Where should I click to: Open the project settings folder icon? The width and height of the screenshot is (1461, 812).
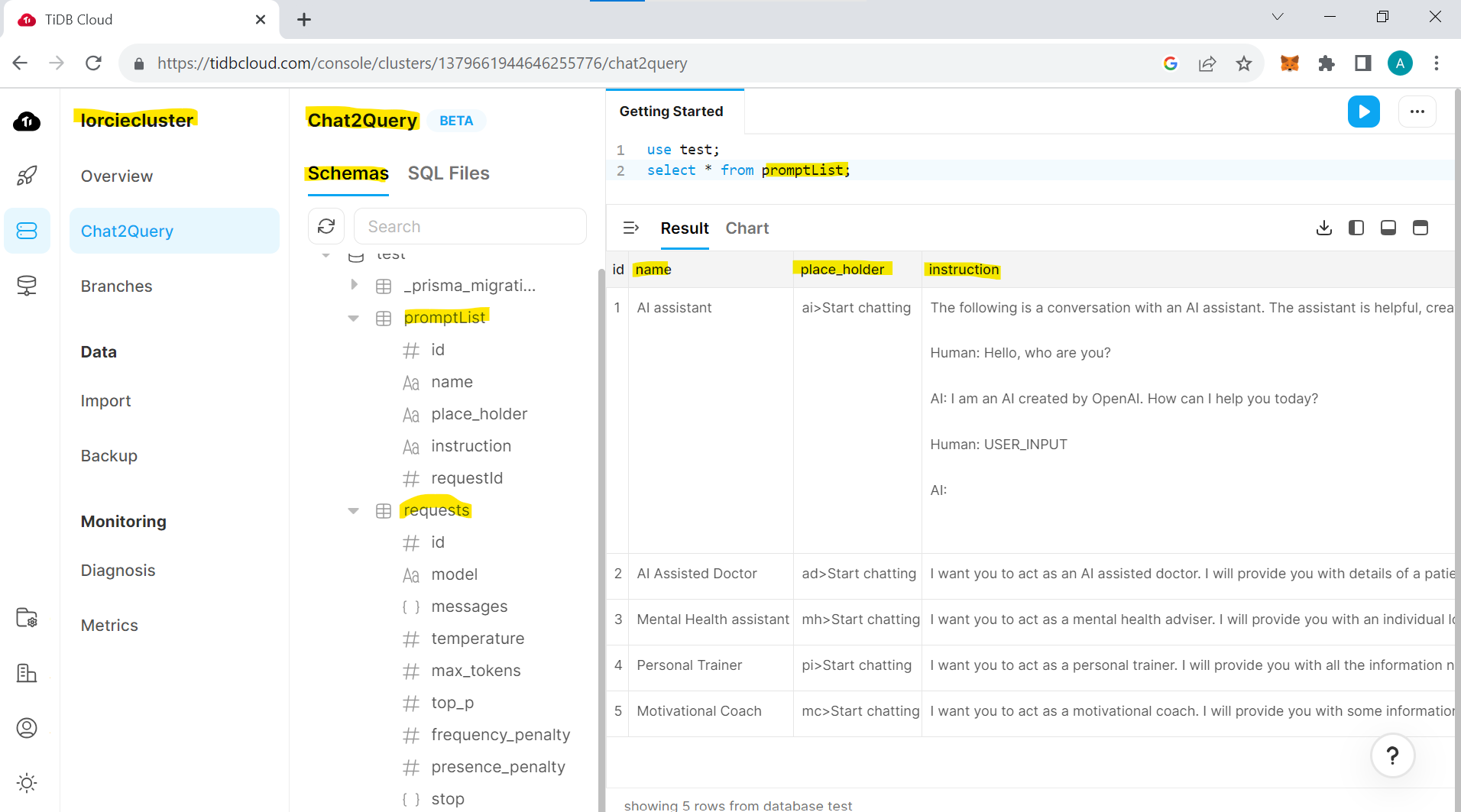[27, 619]
